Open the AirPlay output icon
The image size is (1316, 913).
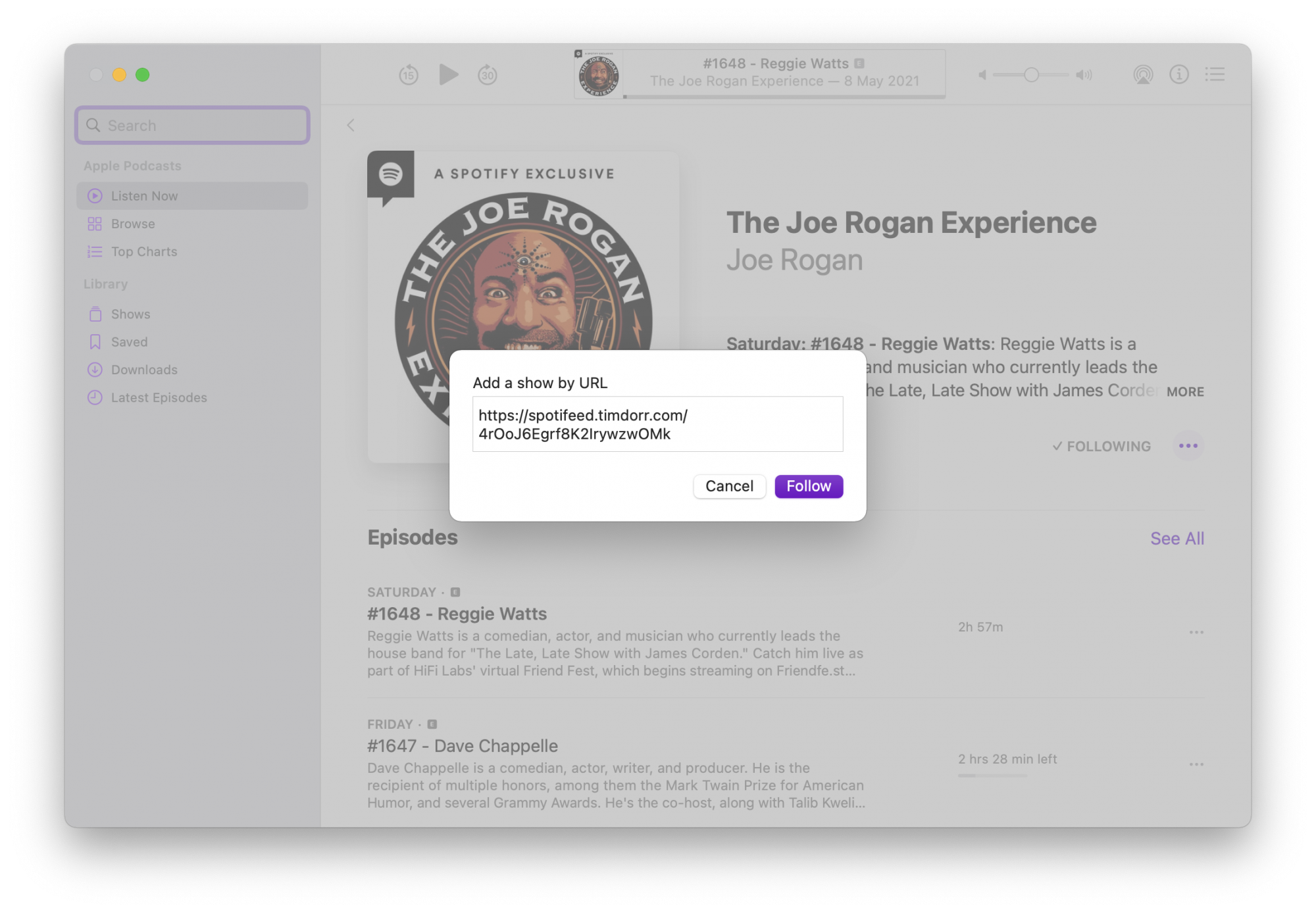1143,75
